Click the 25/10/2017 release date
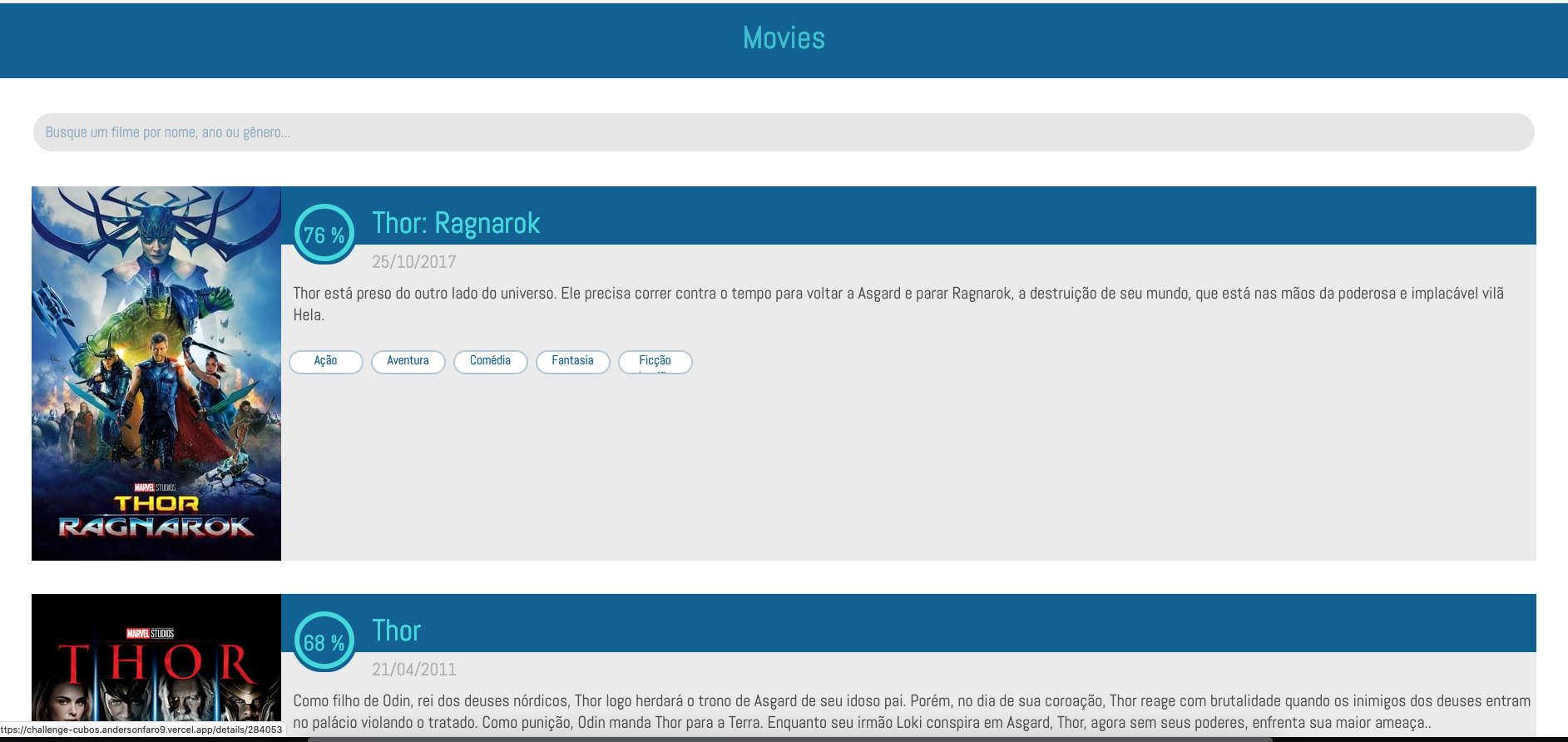1568x742 pixels. click(x=413, y=262)
